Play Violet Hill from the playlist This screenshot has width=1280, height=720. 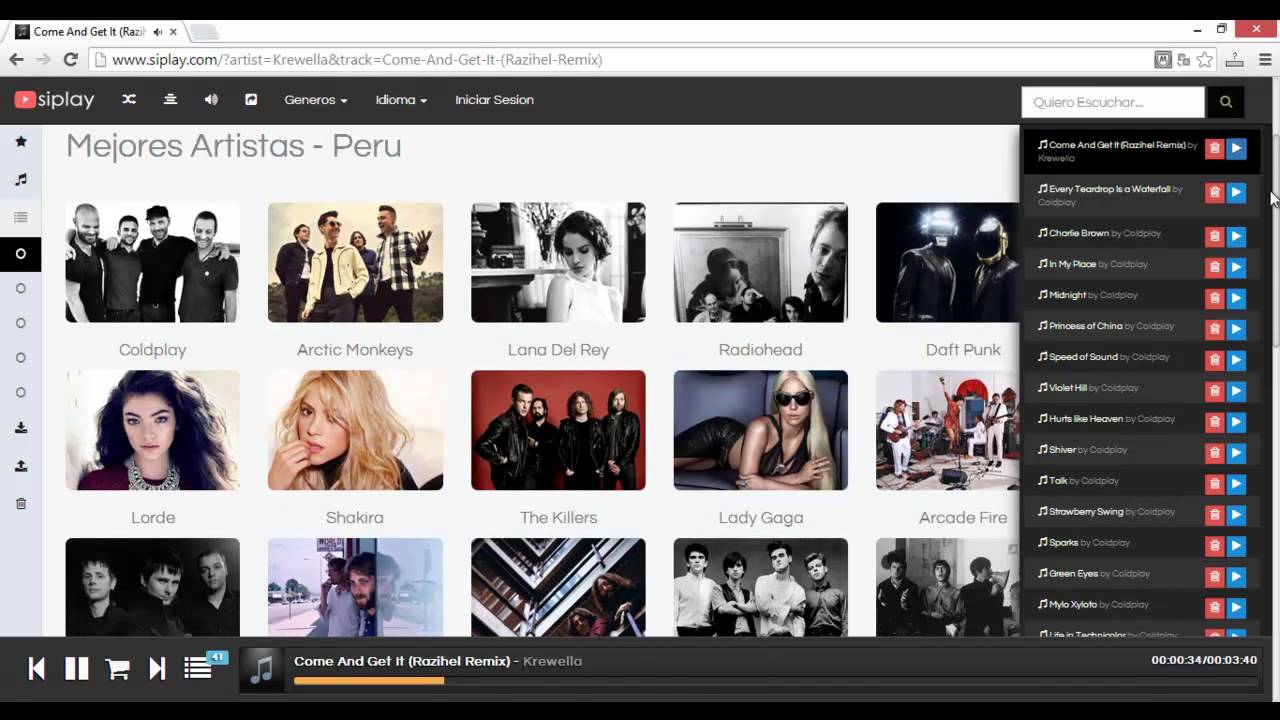click(x=1237, y=391)
